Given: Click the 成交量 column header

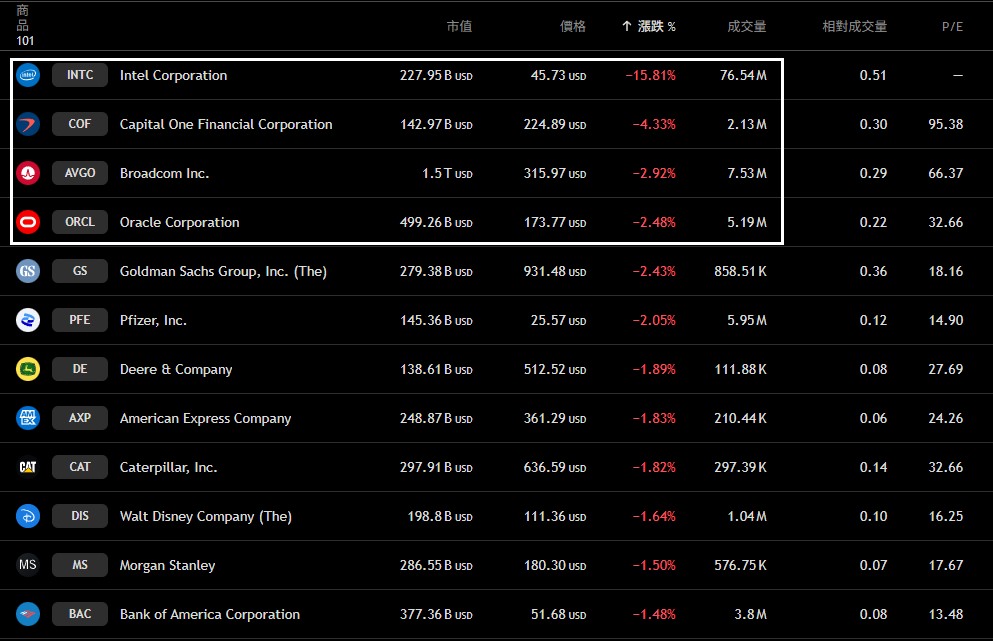Looking at the screenshot, I should (x=747, y=26).
